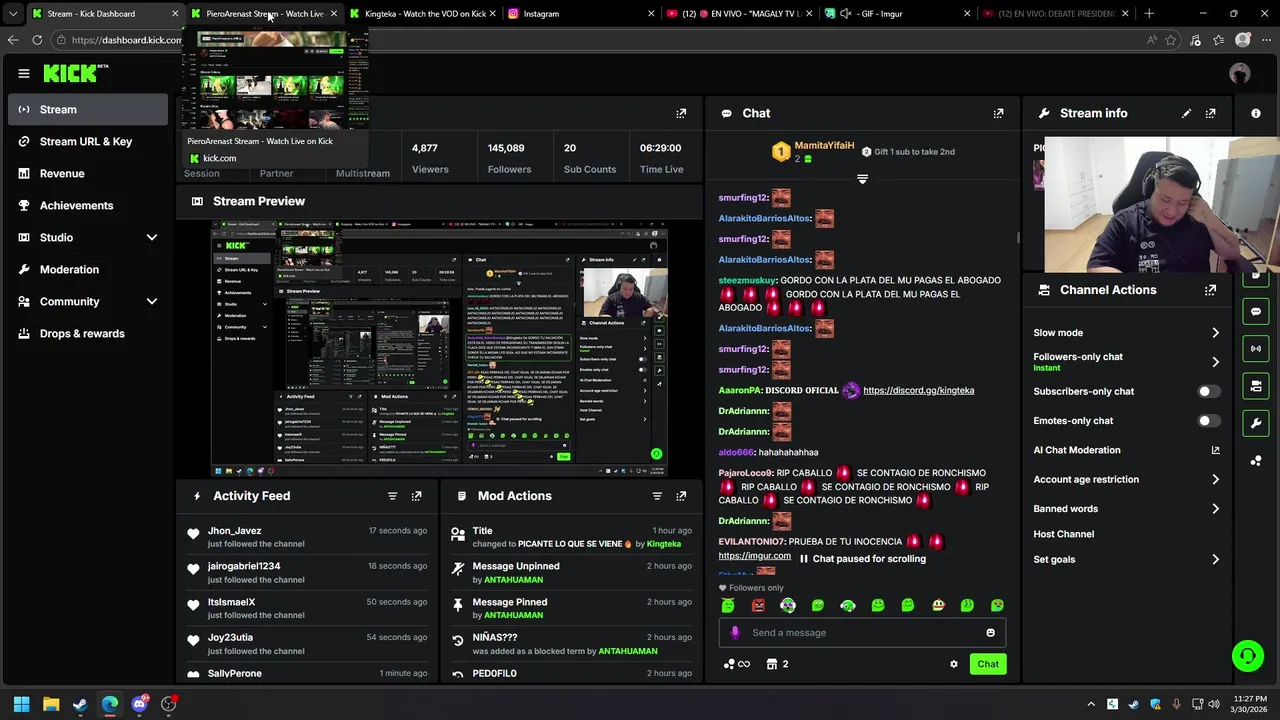Open File Explorer from taskbar
Image resolution: width=1280 pixels, height=720 pixels.
coord(51,704)
